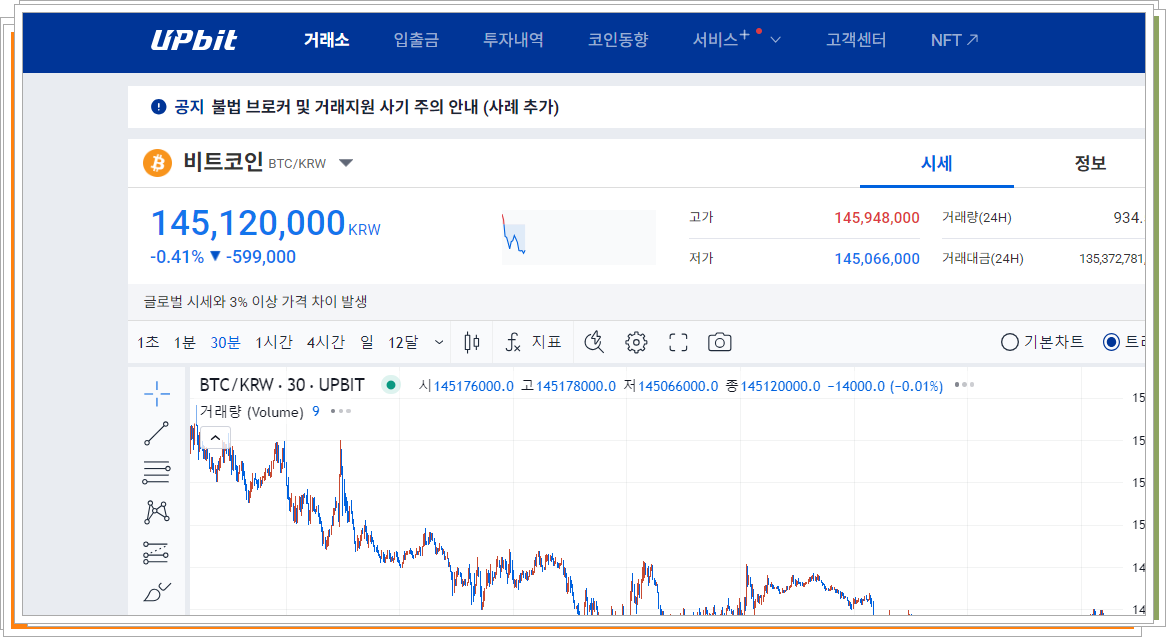Click the UPbit logo

point(193,40)
